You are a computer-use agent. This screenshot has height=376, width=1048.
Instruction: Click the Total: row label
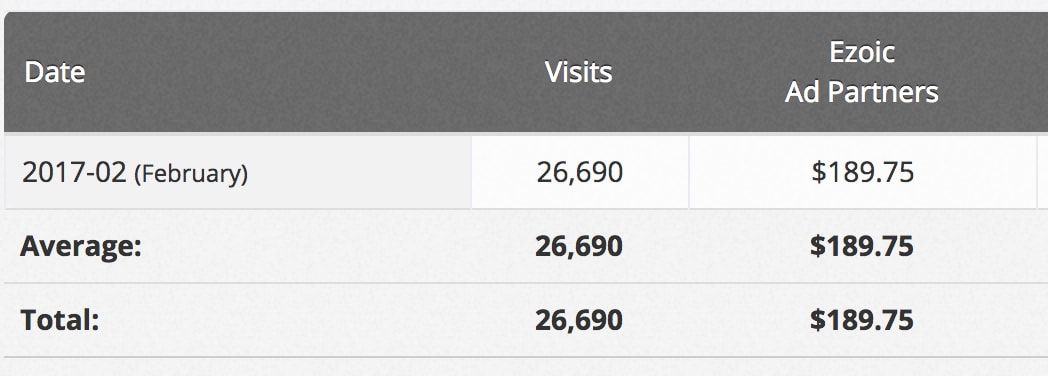point(60,320)
